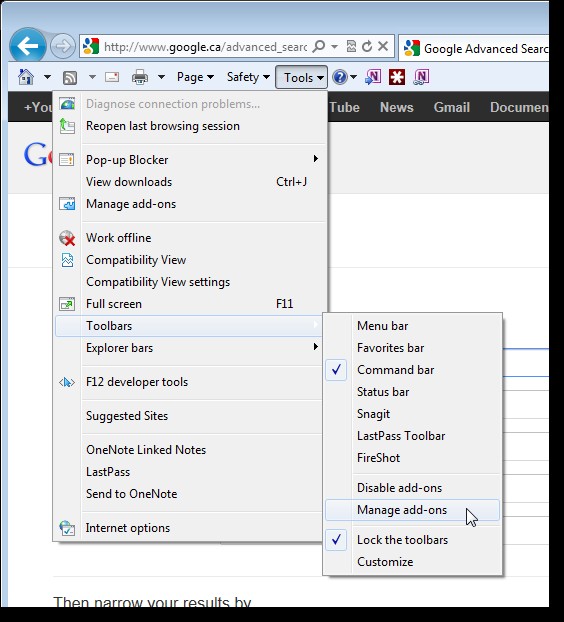564x622 pixels.
Task: Open the Print dropdown arrow
Action: [x=161, y=77]
